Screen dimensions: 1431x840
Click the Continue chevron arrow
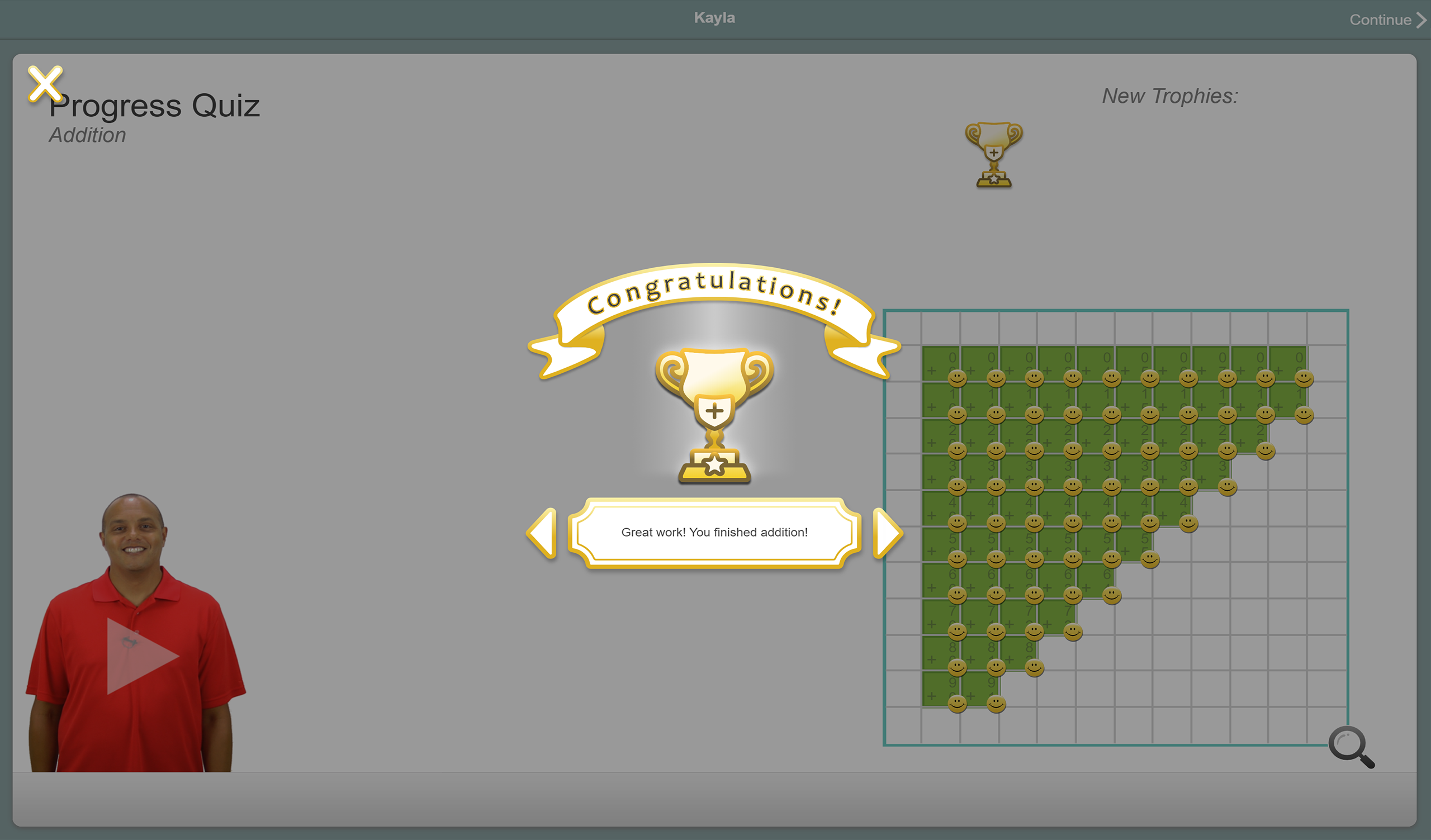(x=1421, y=20)
